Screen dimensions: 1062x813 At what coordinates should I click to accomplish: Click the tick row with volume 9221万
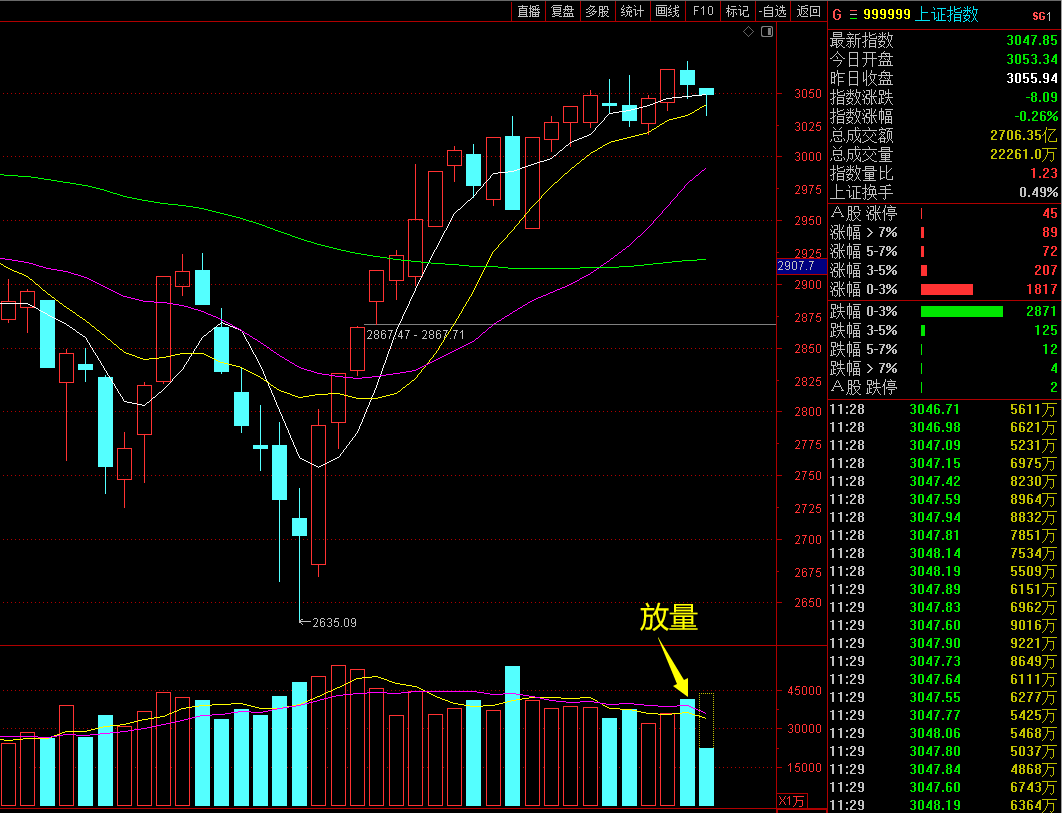[943, 644]
